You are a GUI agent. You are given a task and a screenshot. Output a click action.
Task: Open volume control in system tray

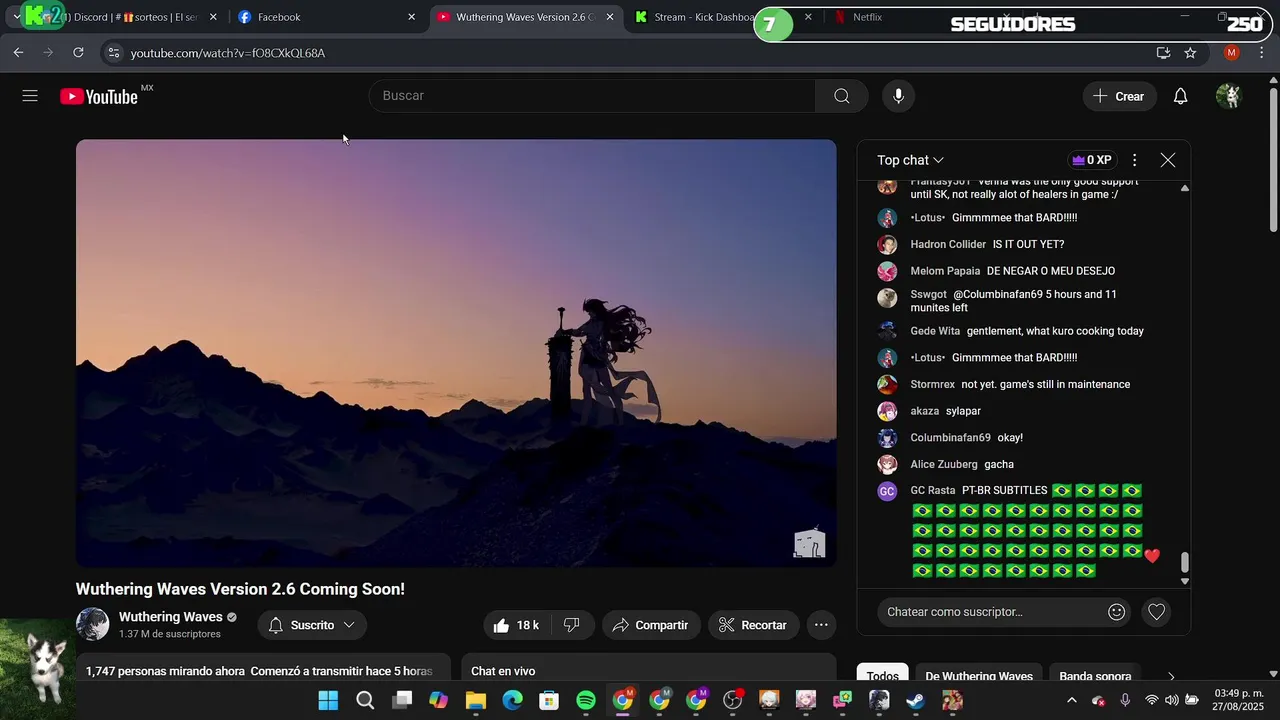[x=1171, y=701]
